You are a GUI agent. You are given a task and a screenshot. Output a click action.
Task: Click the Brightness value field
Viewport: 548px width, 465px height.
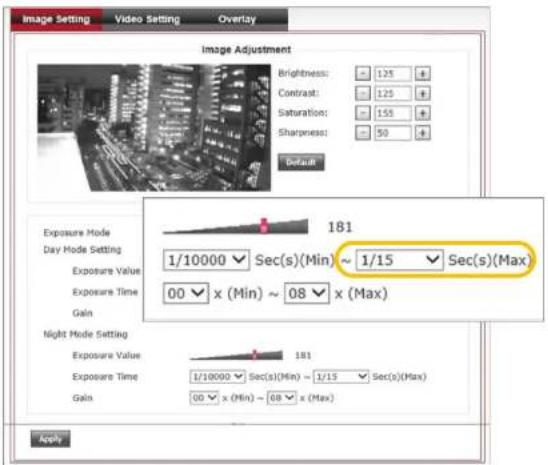(x=393, y=73)
